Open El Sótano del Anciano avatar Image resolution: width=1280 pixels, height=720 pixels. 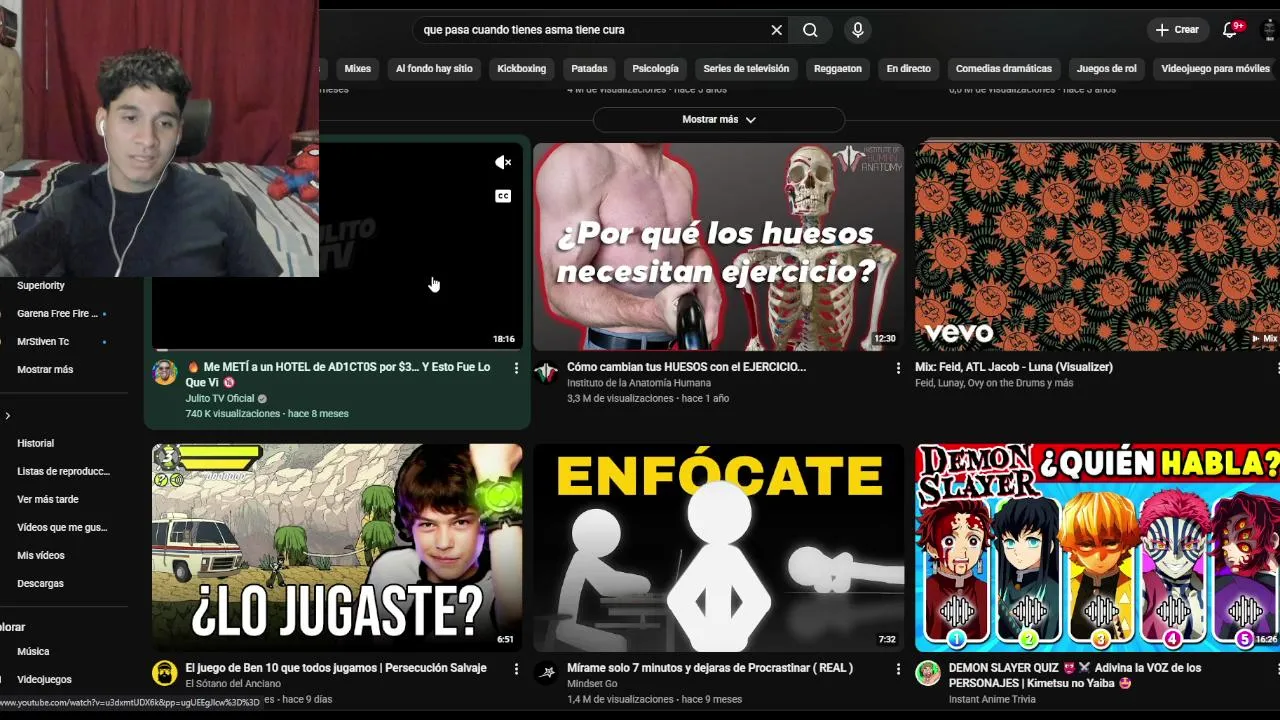click(x=165, y=673)
